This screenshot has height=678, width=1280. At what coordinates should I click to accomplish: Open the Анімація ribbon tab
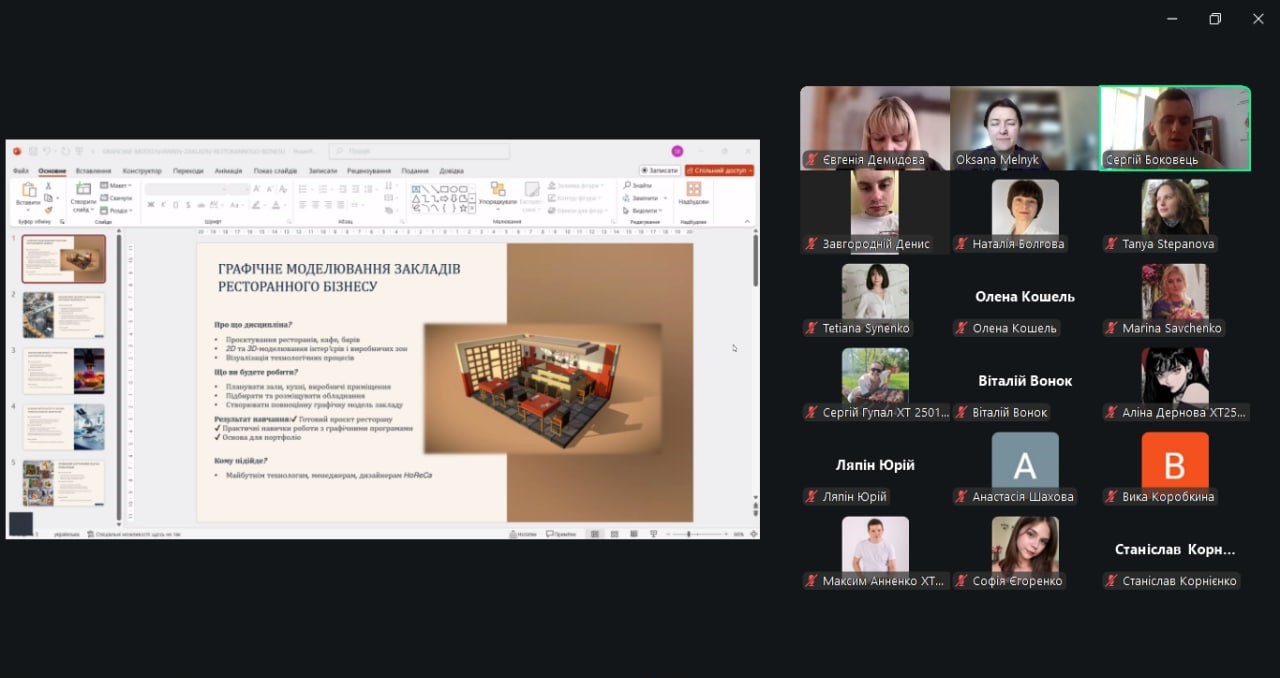pyautogui.click(x=228, y=171)
